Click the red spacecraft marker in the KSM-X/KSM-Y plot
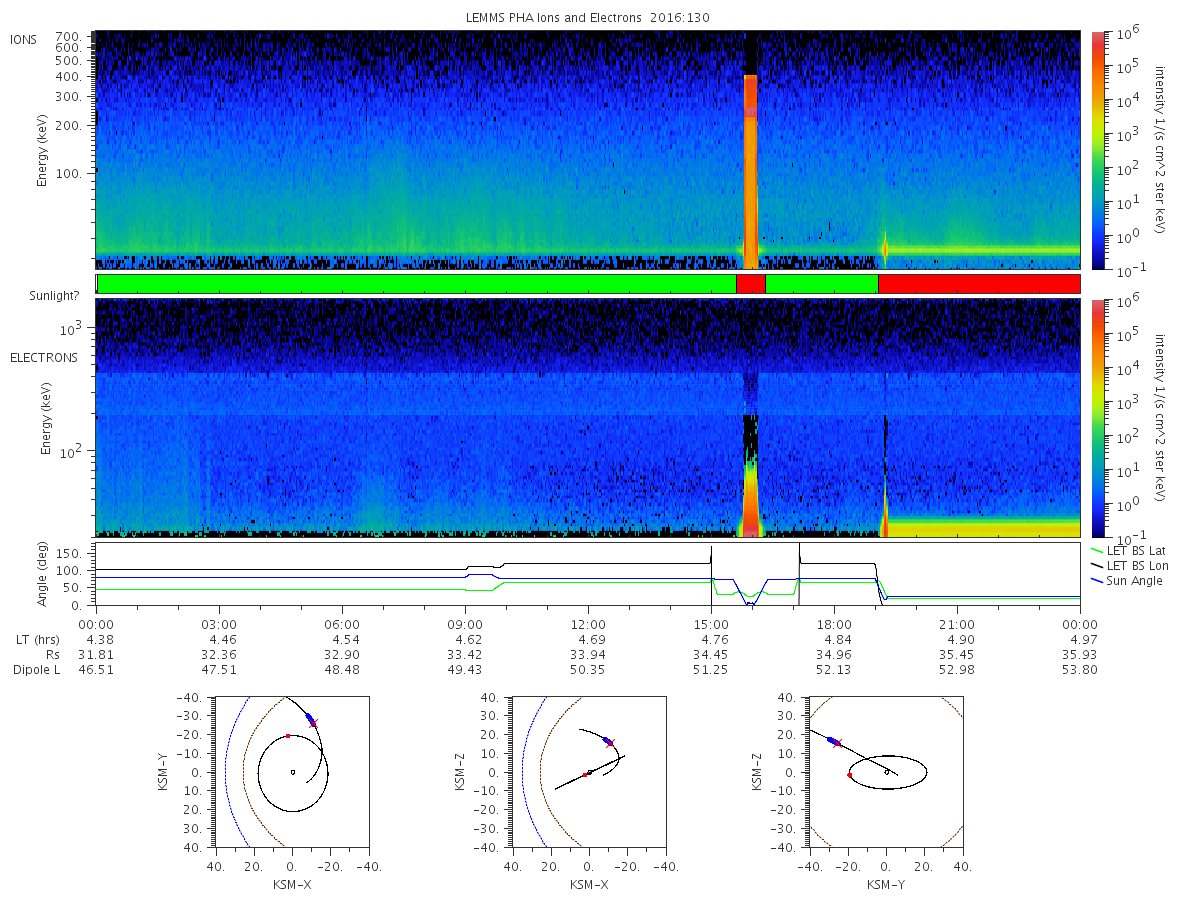 click(313, 723)
